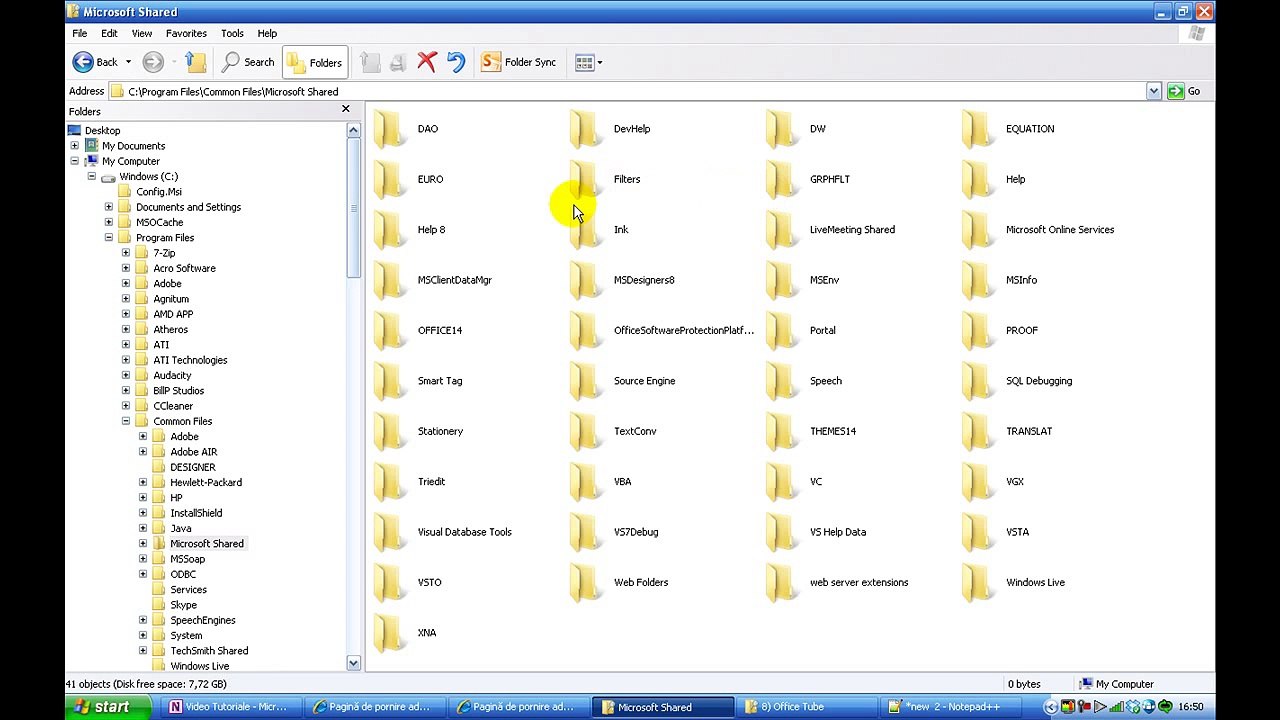The height and width of the screenshot is (720, 1280).
Task: Collapse the Common Files tree node
Action: pyautogui.click(x=125, y=421)
